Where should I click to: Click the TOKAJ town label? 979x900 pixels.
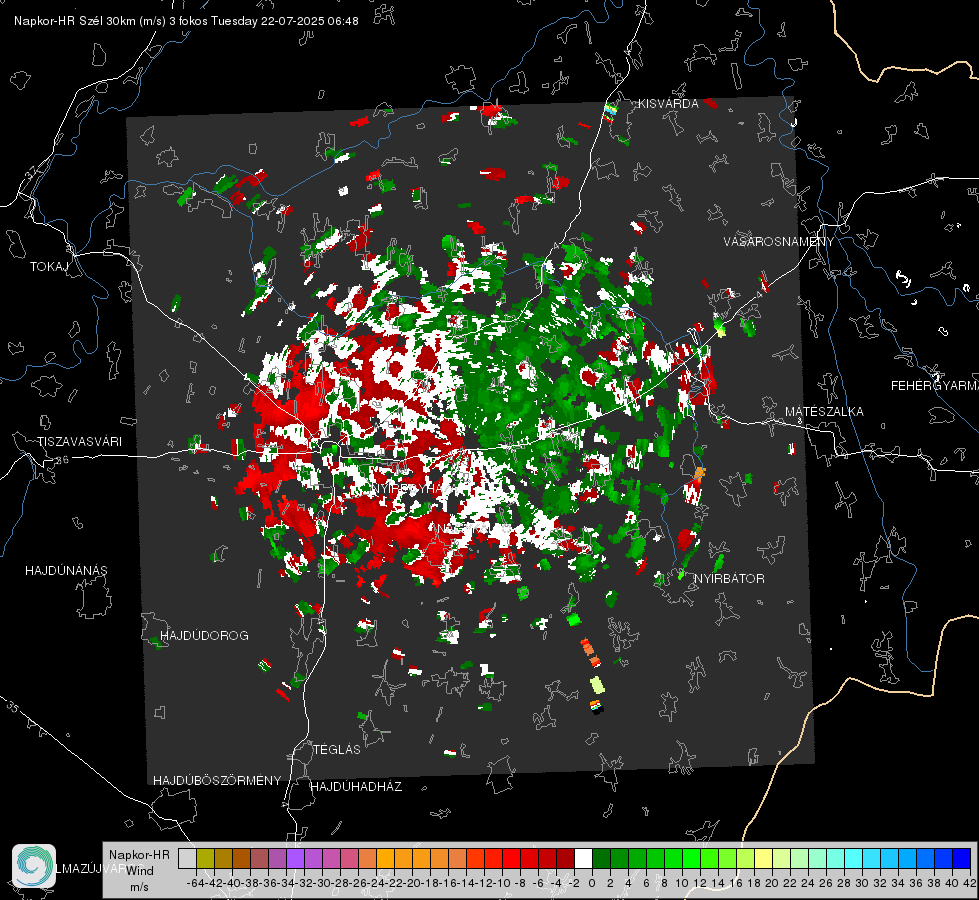click(x=49, y=267)
